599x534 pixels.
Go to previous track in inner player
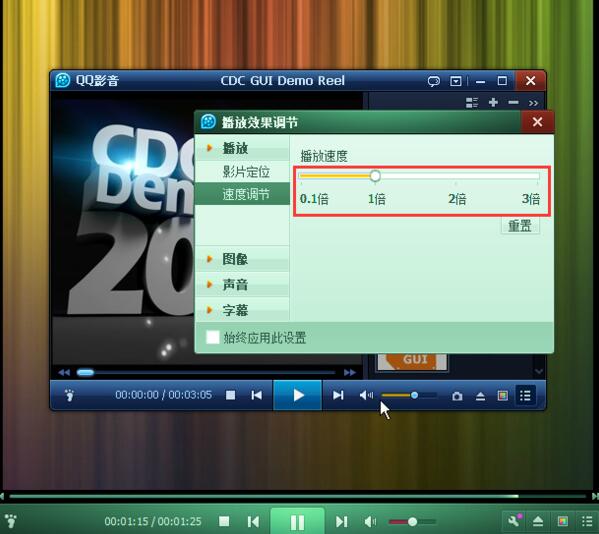257,395
